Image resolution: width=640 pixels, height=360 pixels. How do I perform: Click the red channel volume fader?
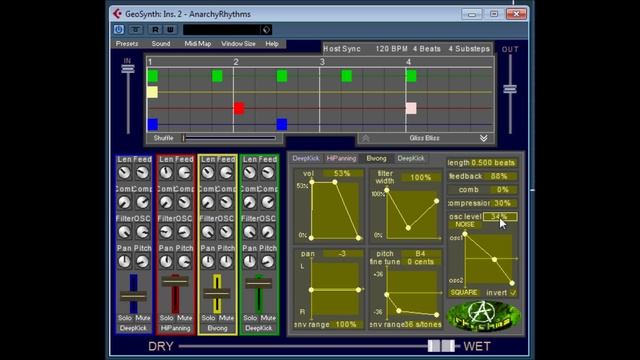coord(175,281)
